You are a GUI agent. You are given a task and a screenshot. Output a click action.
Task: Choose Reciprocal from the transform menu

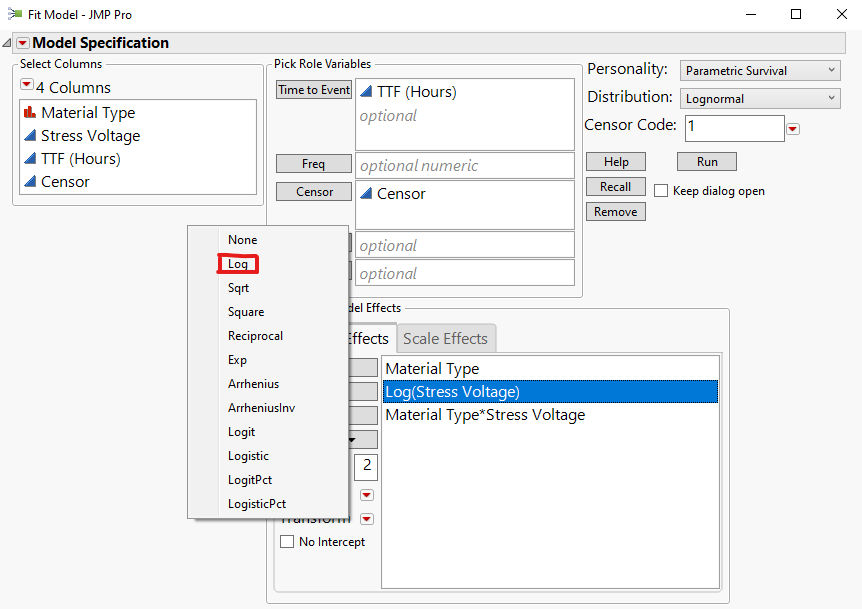coord(255,336)
